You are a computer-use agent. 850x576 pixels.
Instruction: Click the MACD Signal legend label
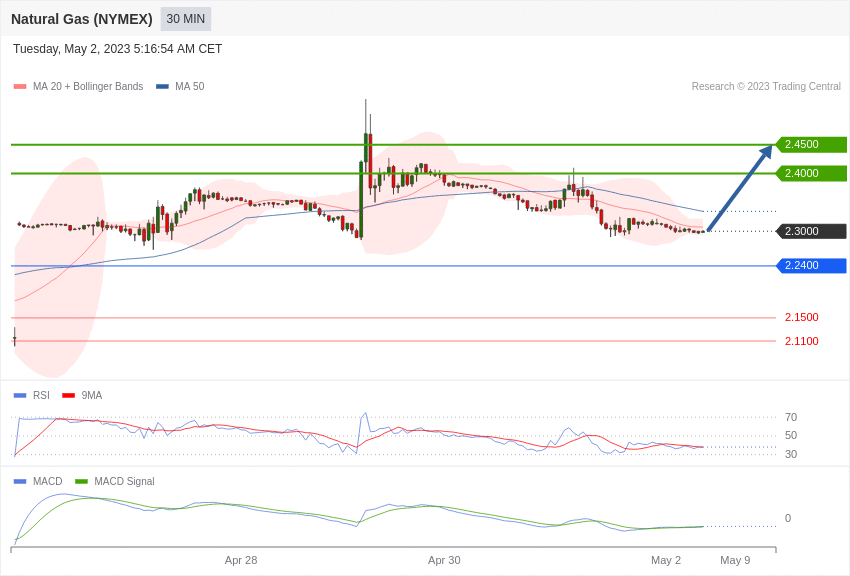coord(124,481)
